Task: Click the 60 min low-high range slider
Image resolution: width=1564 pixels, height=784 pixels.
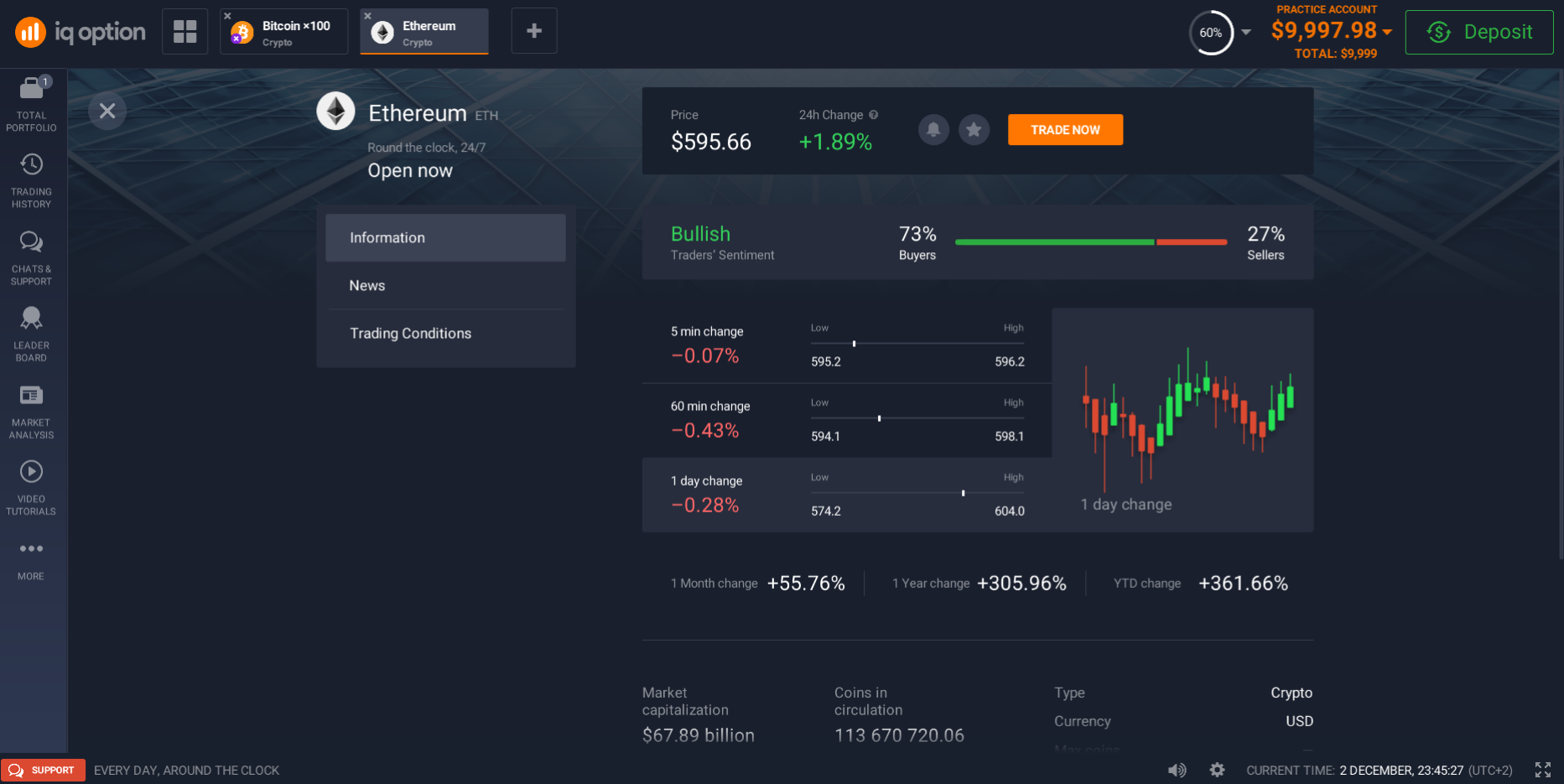Action: coord(917,418)
